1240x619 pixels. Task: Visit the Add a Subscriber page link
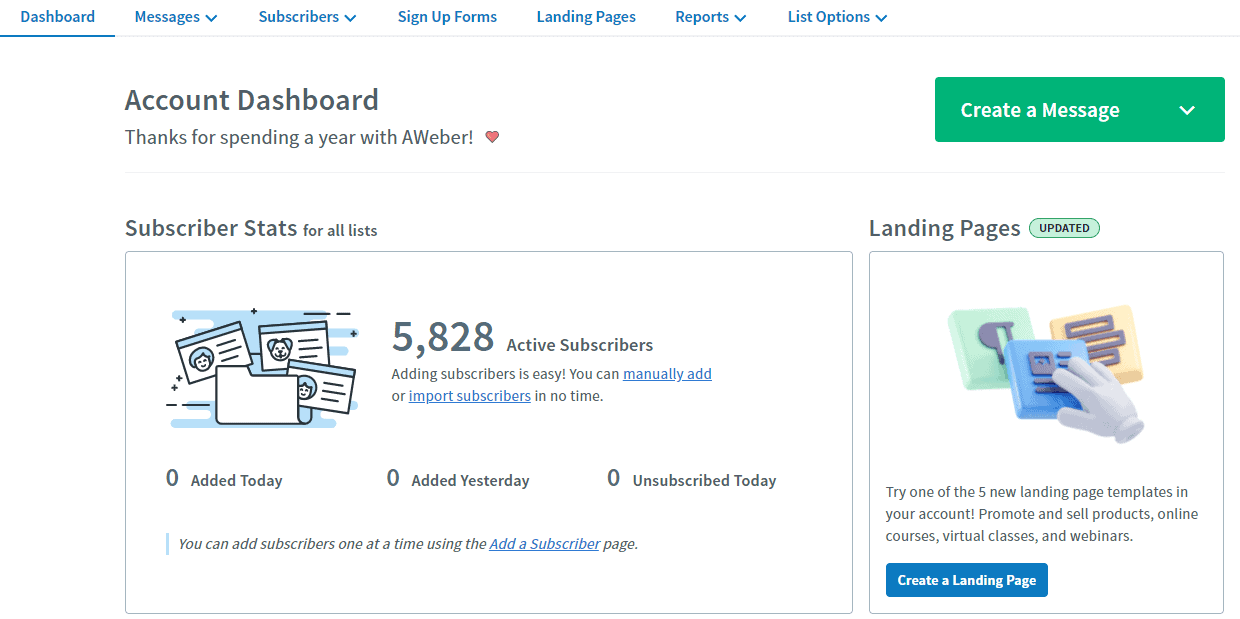click(x=544, y=543)
